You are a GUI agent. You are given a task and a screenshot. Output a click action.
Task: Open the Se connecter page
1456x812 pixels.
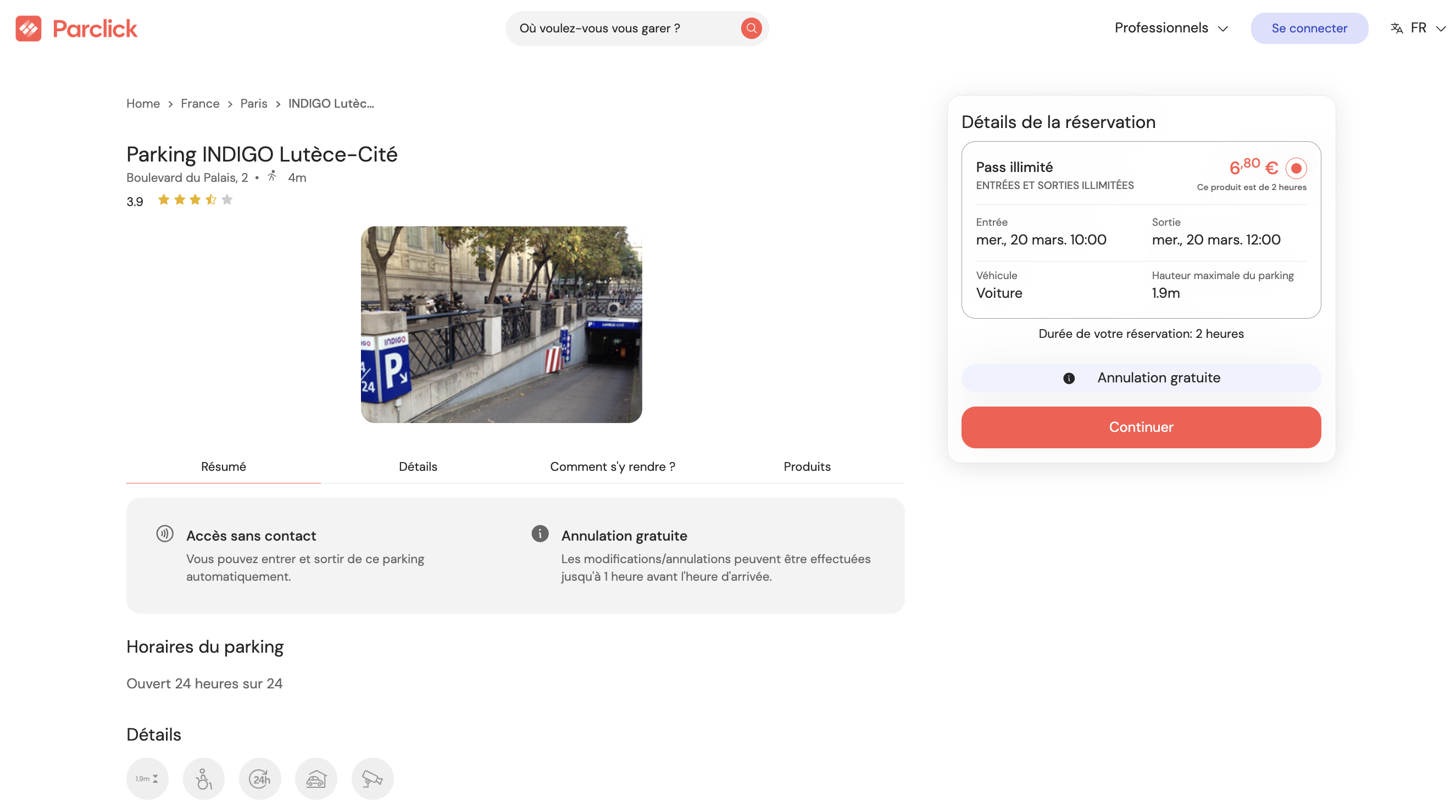click(x=1310, y=27)
